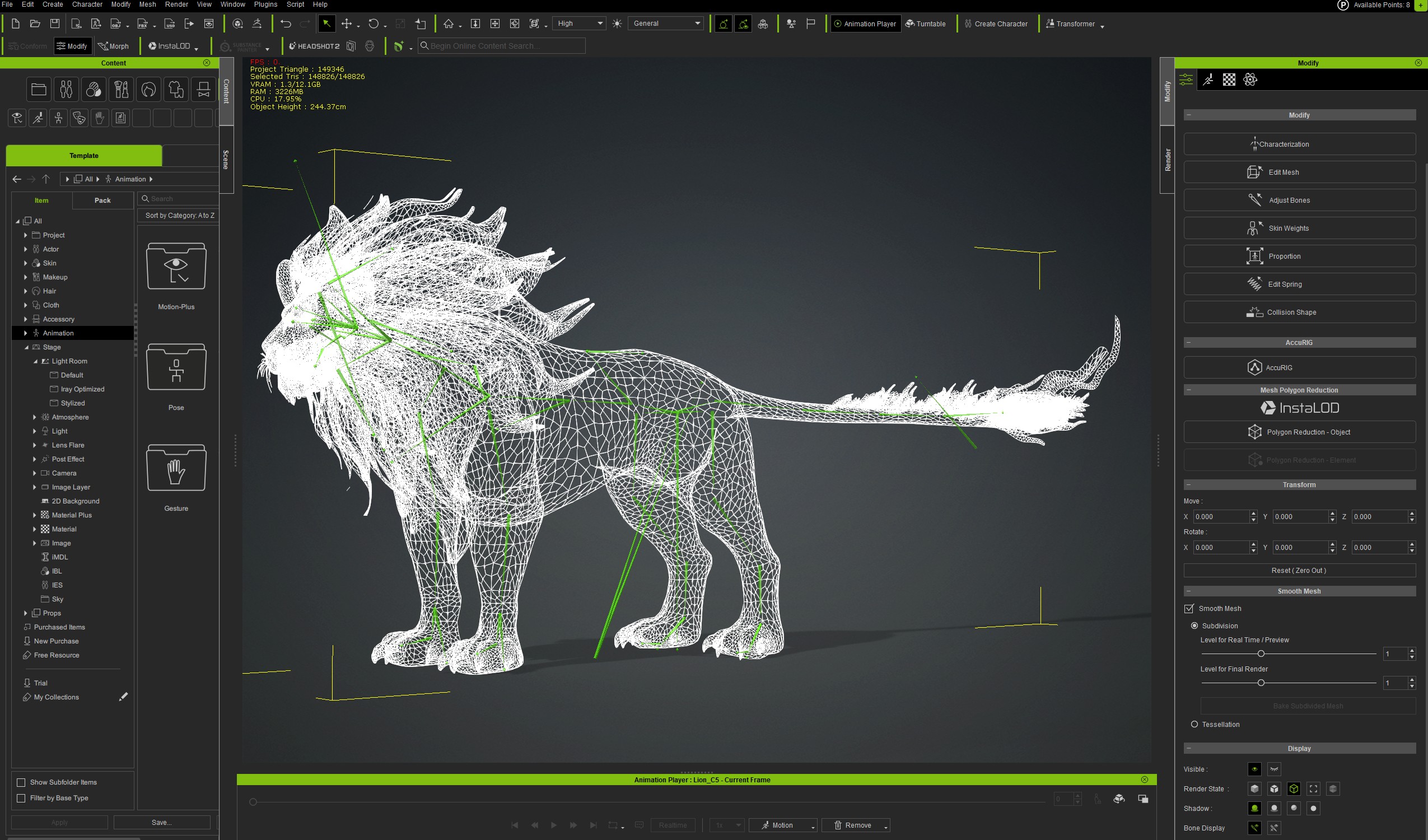The image size is (1428, 840).
Task: Enable Show Subfolder Items checkbox
Action: tap(21, 782)
